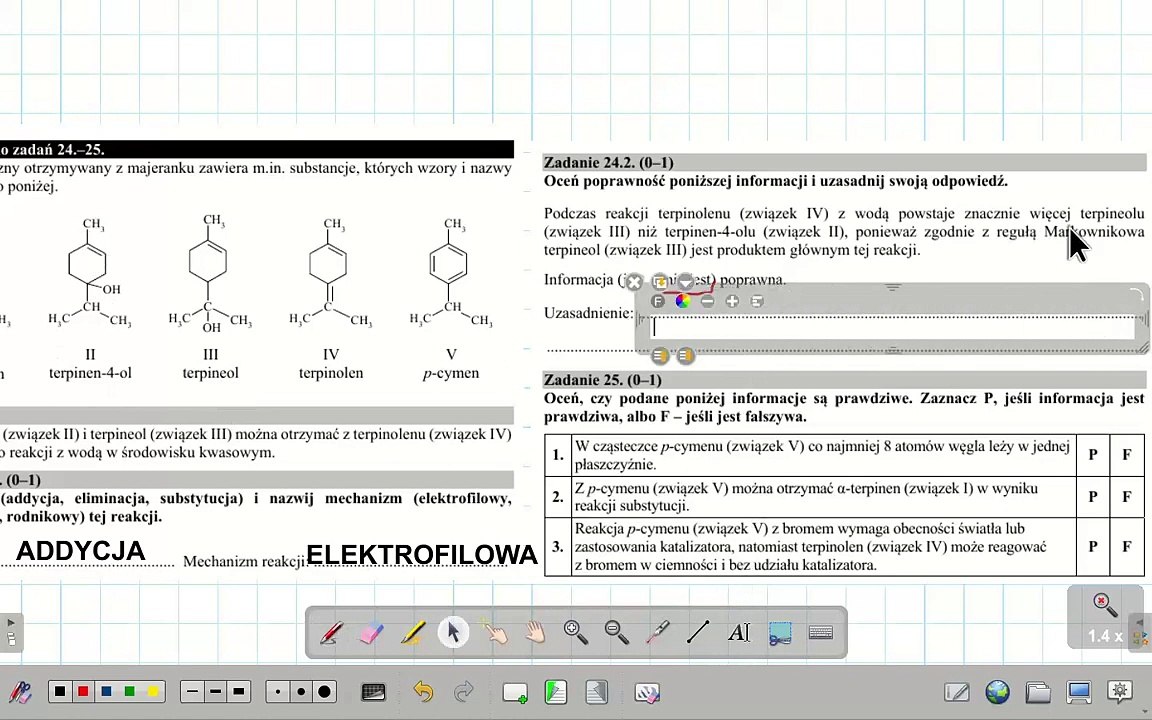Choose the medium line width
Viewport: 1152px width, 720px height.
tap(215, 692)
